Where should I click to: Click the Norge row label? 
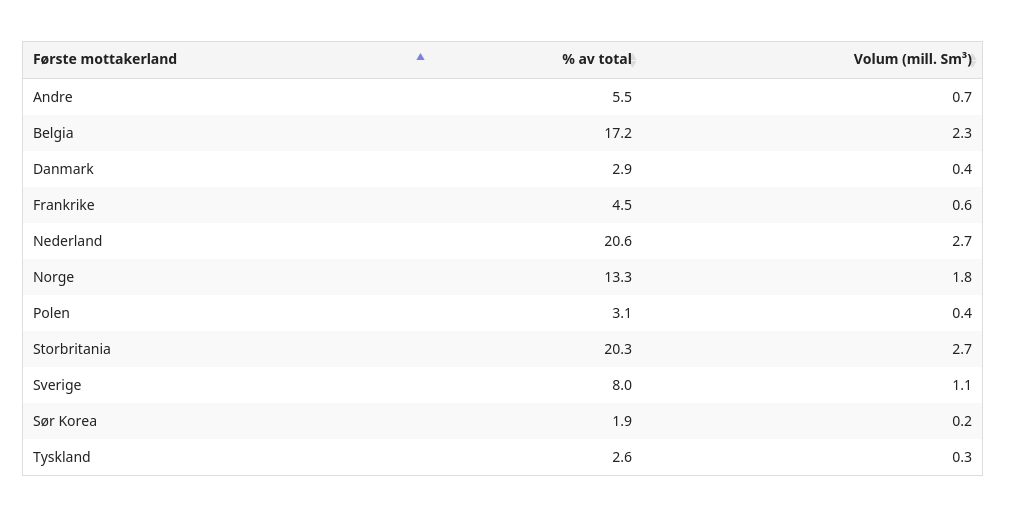(x=53, y=277)
